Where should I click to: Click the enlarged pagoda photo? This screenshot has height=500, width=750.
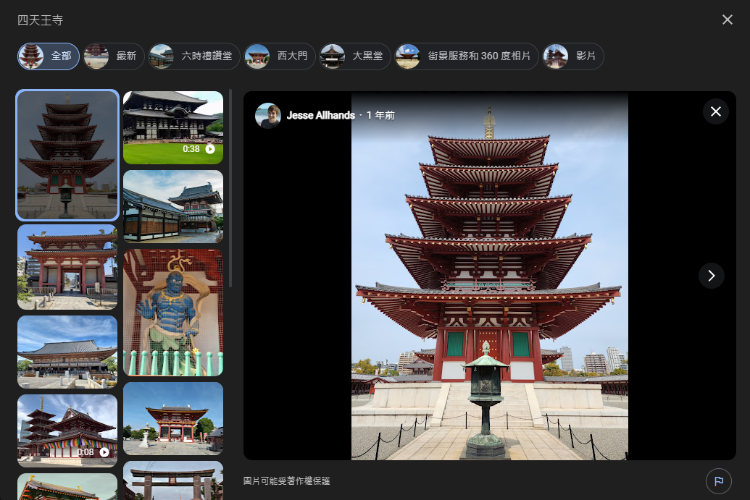(x=489, y=276)
